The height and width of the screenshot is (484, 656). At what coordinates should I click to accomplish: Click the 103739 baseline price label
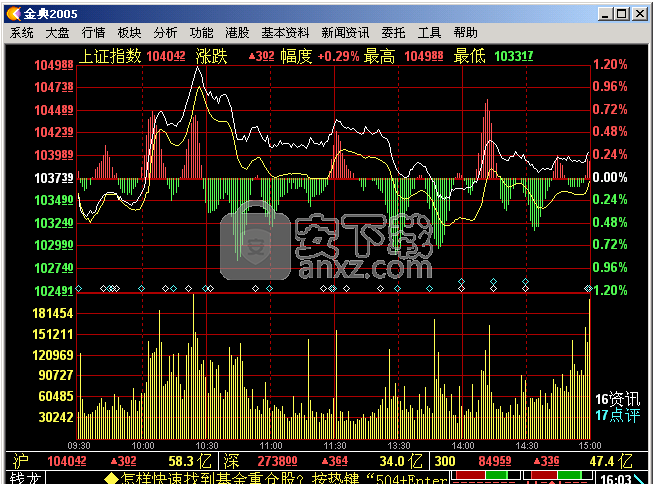54,178
